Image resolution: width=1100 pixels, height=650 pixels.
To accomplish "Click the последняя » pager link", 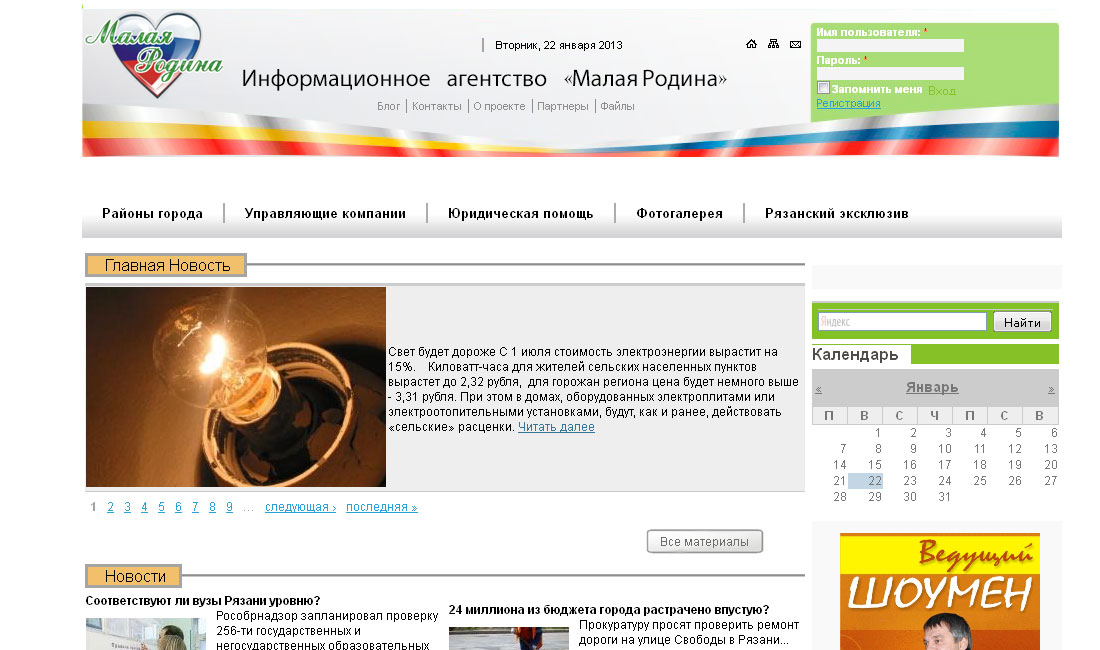I will point(382,507).
